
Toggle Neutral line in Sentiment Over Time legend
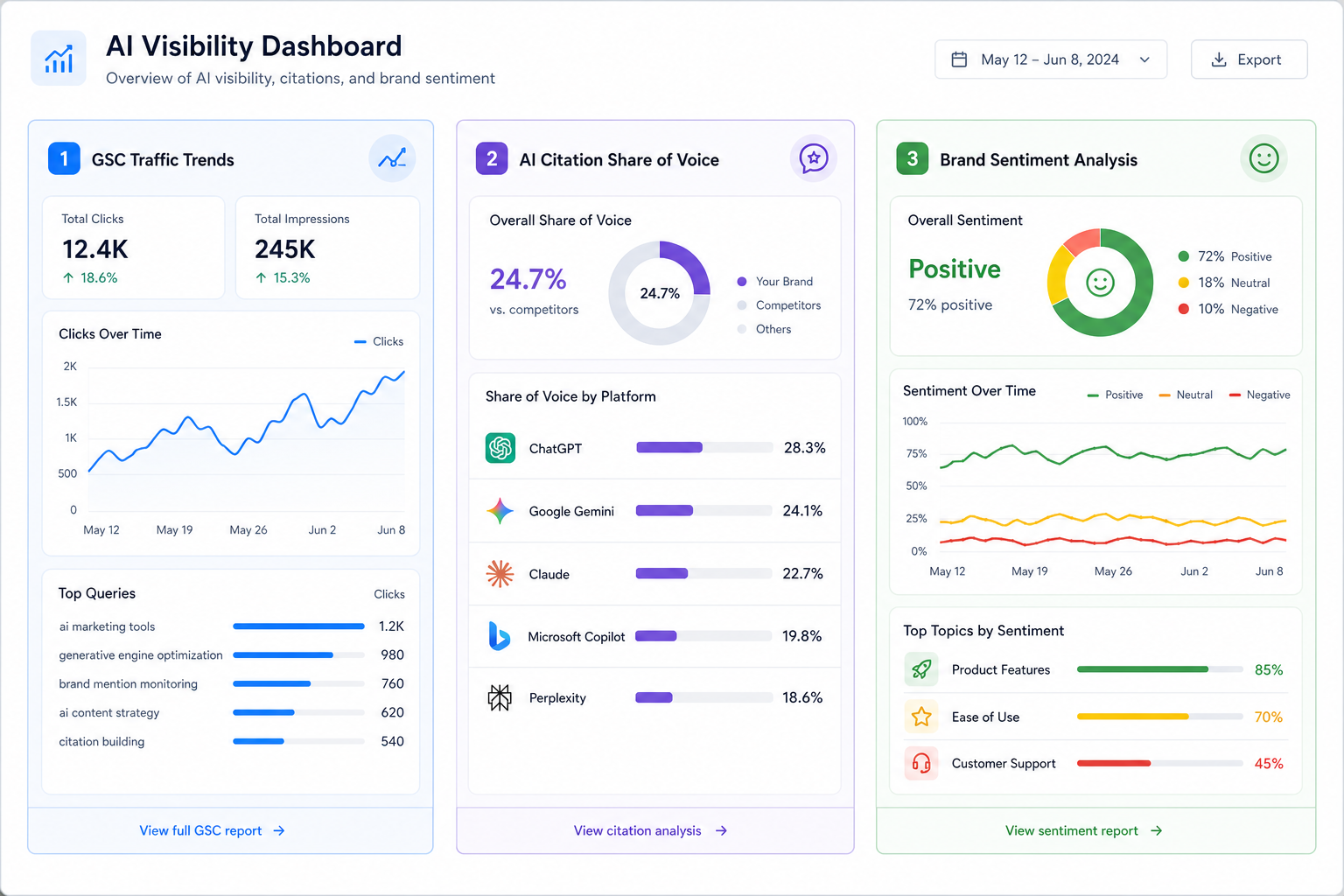pyautogui.click(x=1186, y=395)
